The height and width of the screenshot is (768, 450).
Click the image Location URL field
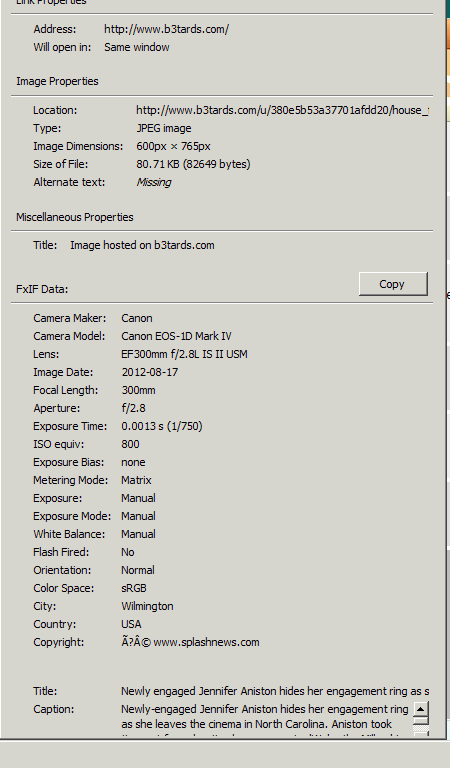pos(283,110)
